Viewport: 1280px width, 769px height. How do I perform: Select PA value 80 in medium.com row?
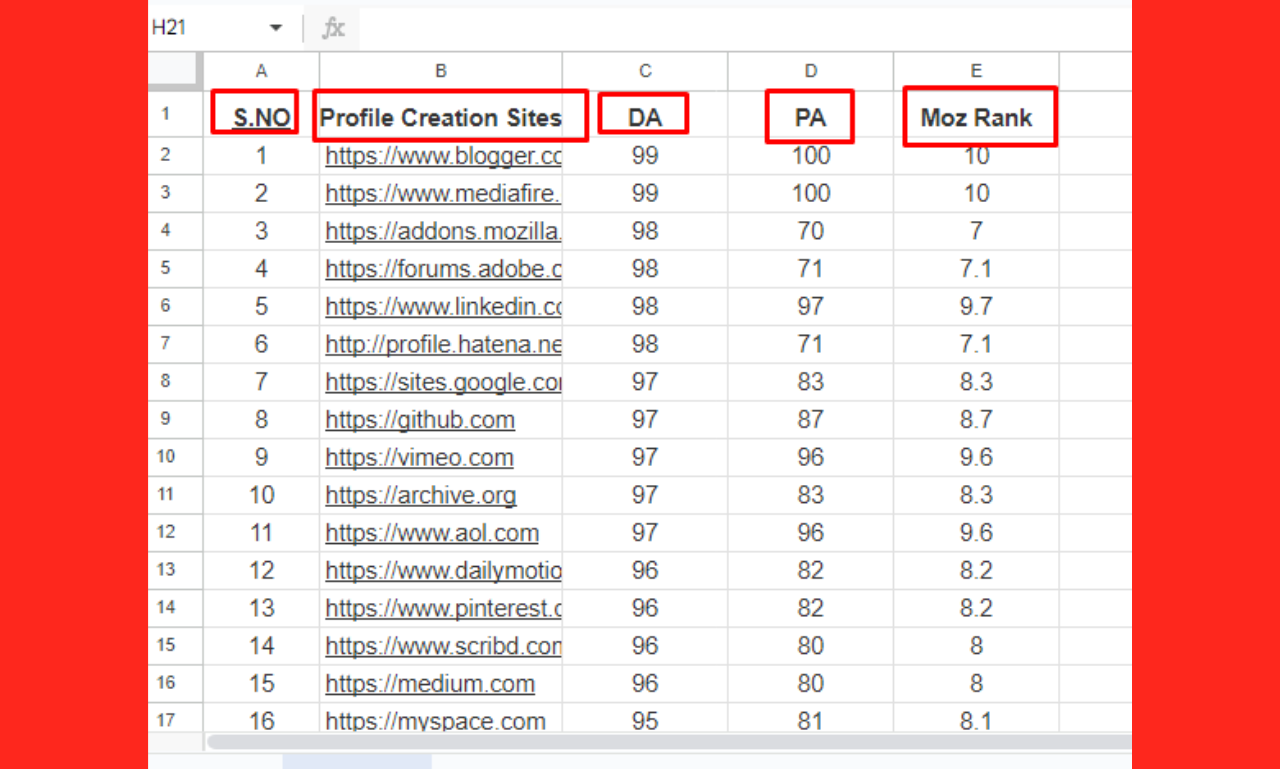click(811, 684)
